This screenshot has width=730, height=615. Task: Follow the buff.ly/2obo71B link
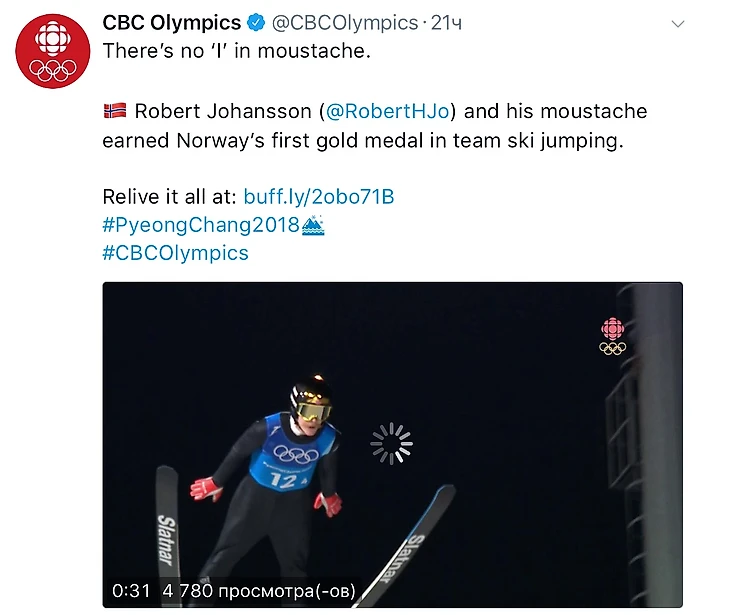[x=318, y=197]
